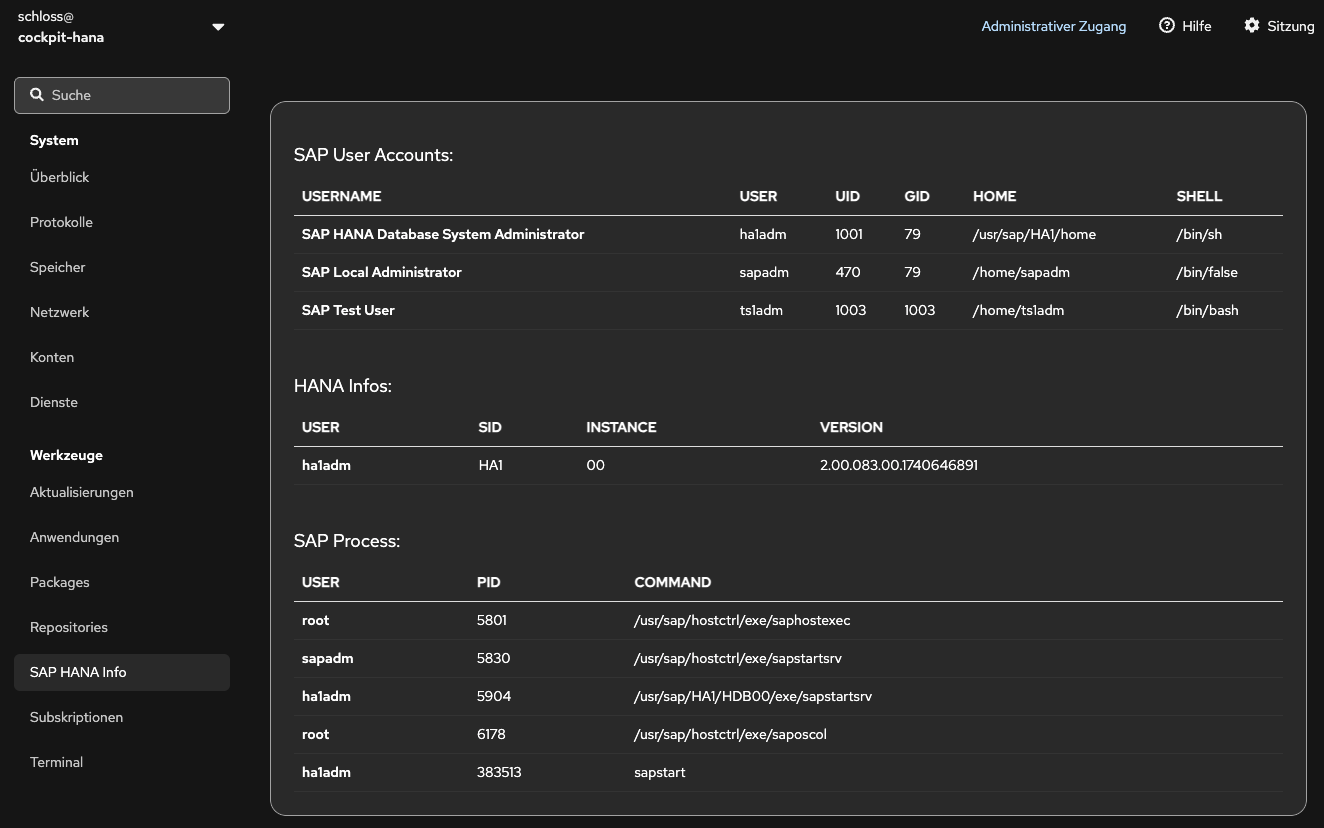The width and height of the screenshot is (1324, 828).
Task: Click the cockpit-hana host name
Action: (x=61, y=37)
